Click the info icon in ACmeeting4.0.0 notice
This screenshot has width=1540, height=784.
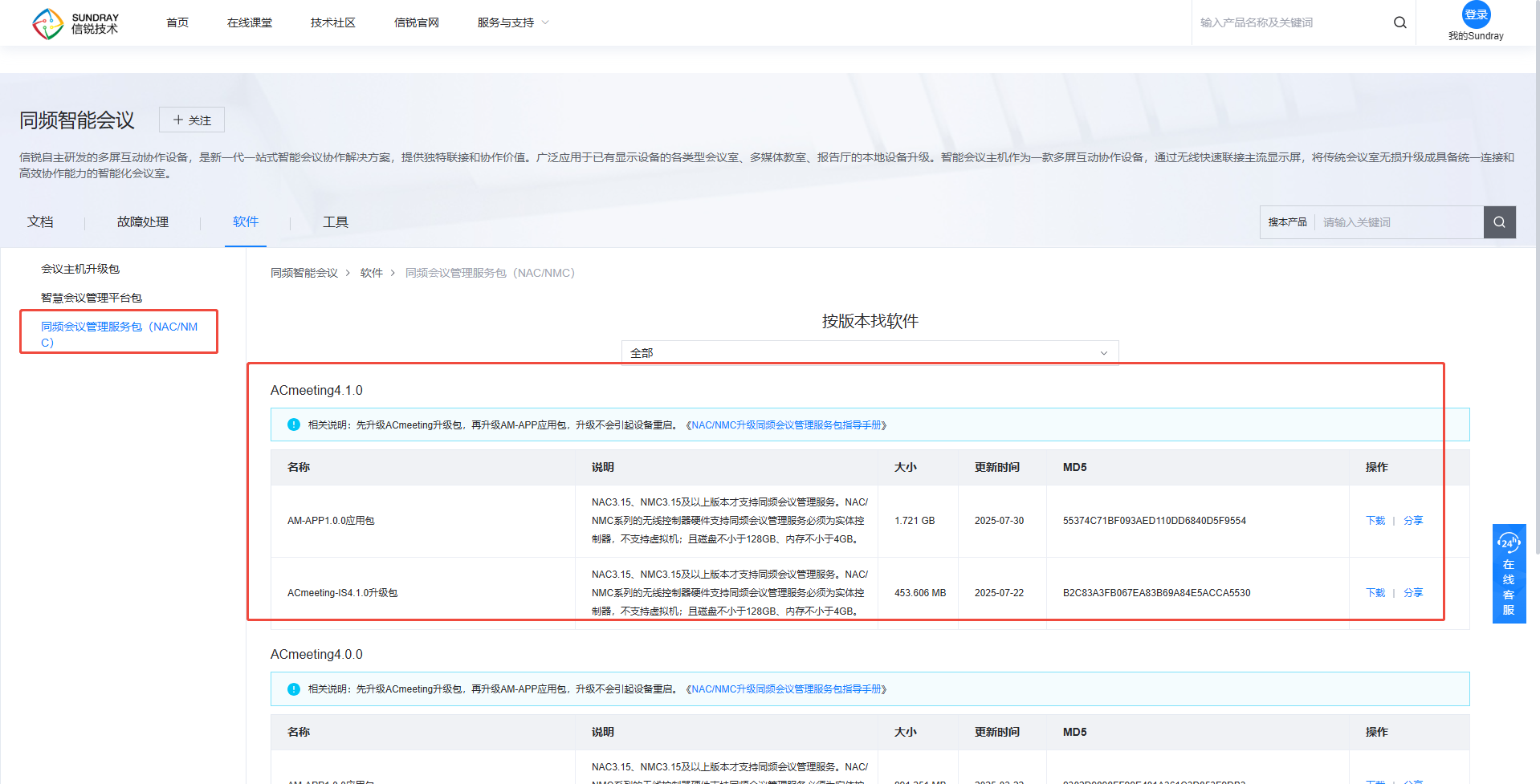[x=294, y=689]
